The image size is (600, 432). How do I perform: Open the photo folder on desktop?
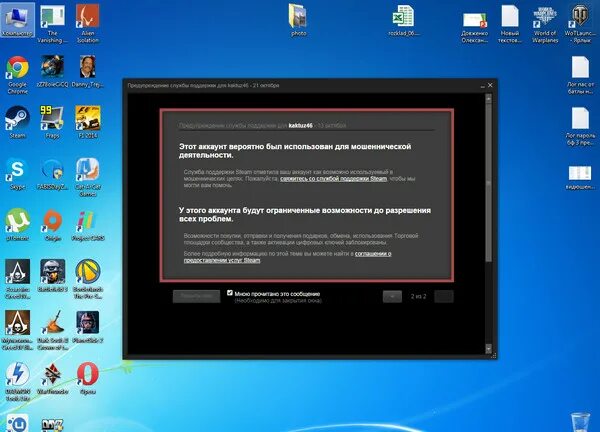(x=298, y=20)
